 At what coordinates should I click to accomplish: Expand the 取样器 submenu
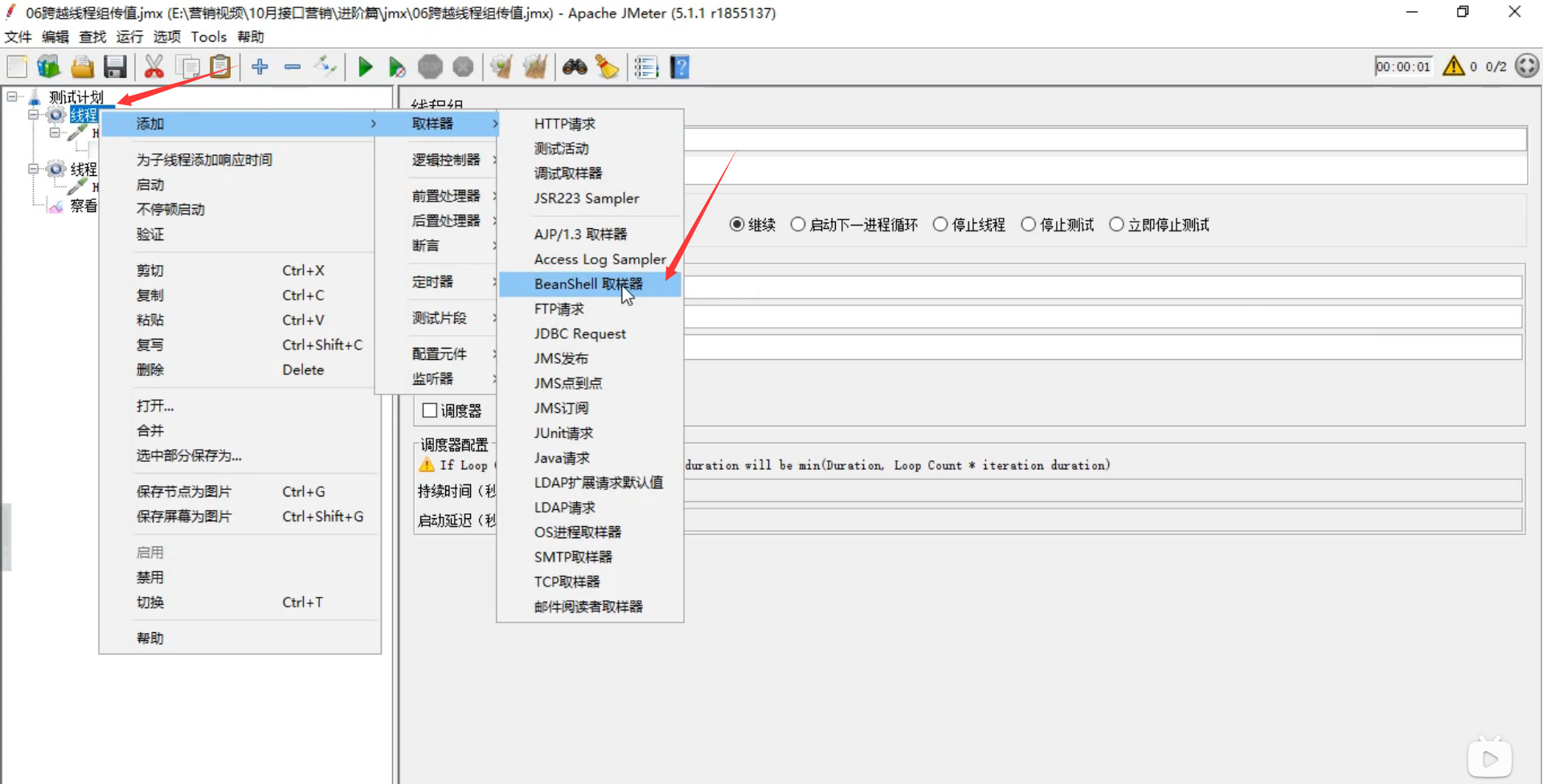[436, 124]
